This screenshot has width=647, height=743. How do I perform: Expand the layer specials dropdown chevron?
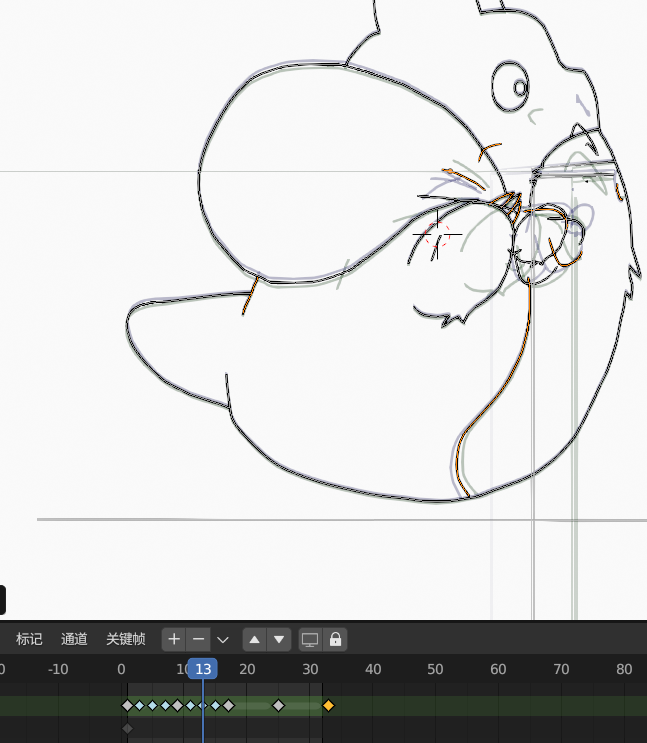[x=223, y=640]
